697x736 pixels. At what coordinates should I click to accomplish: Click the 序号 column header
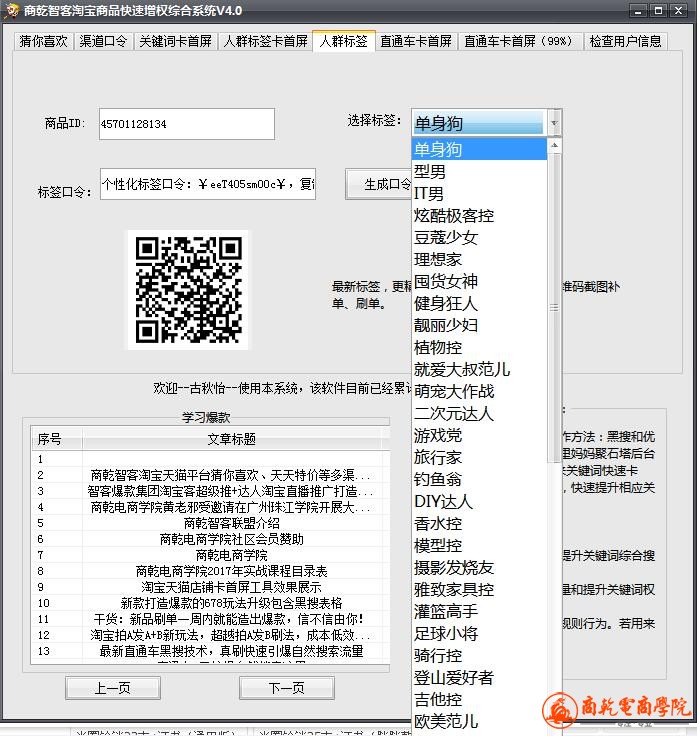[56, 439]
